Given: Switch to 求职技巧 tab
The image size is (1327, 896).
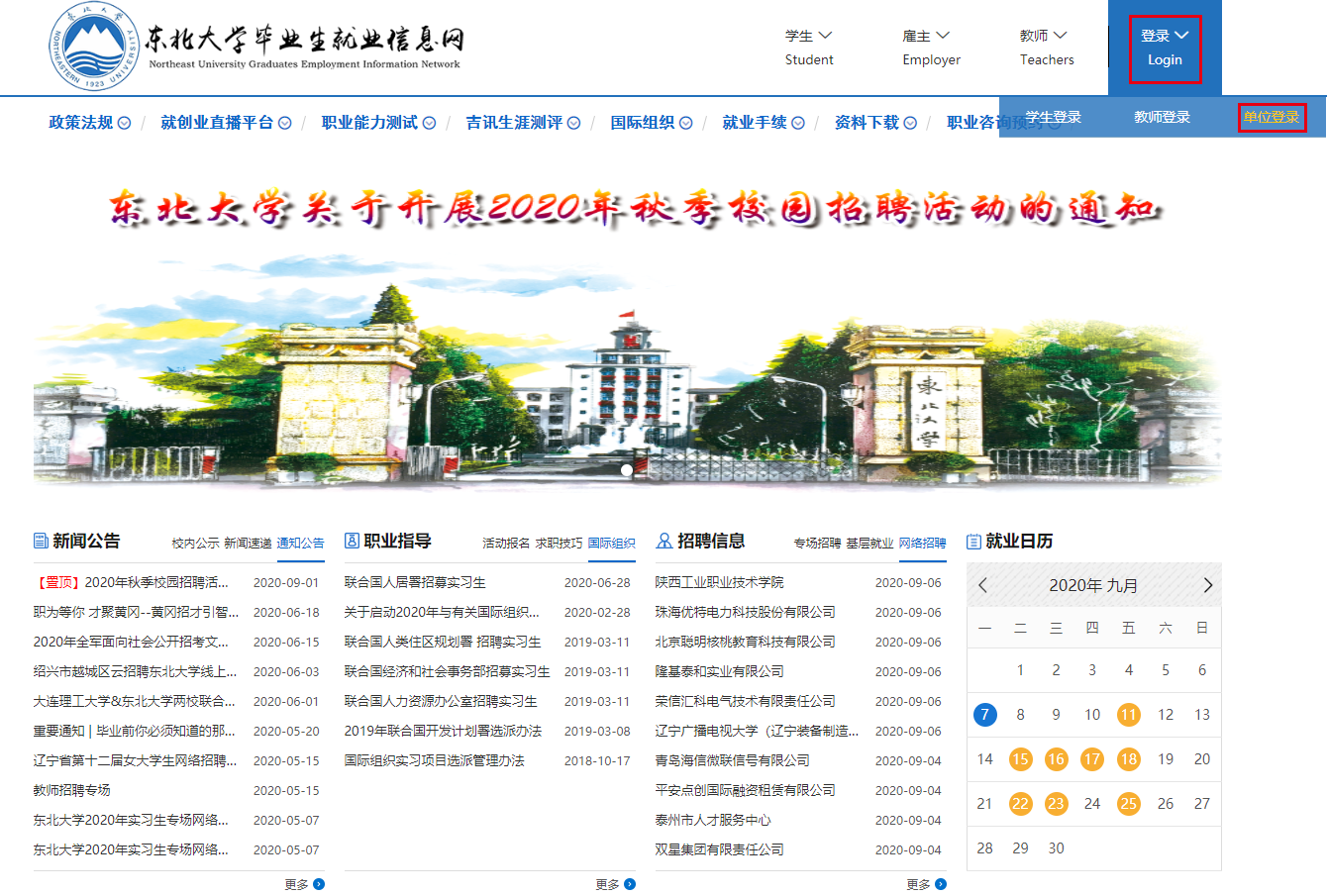Looking at the screenshot, I should coord(559,543).
